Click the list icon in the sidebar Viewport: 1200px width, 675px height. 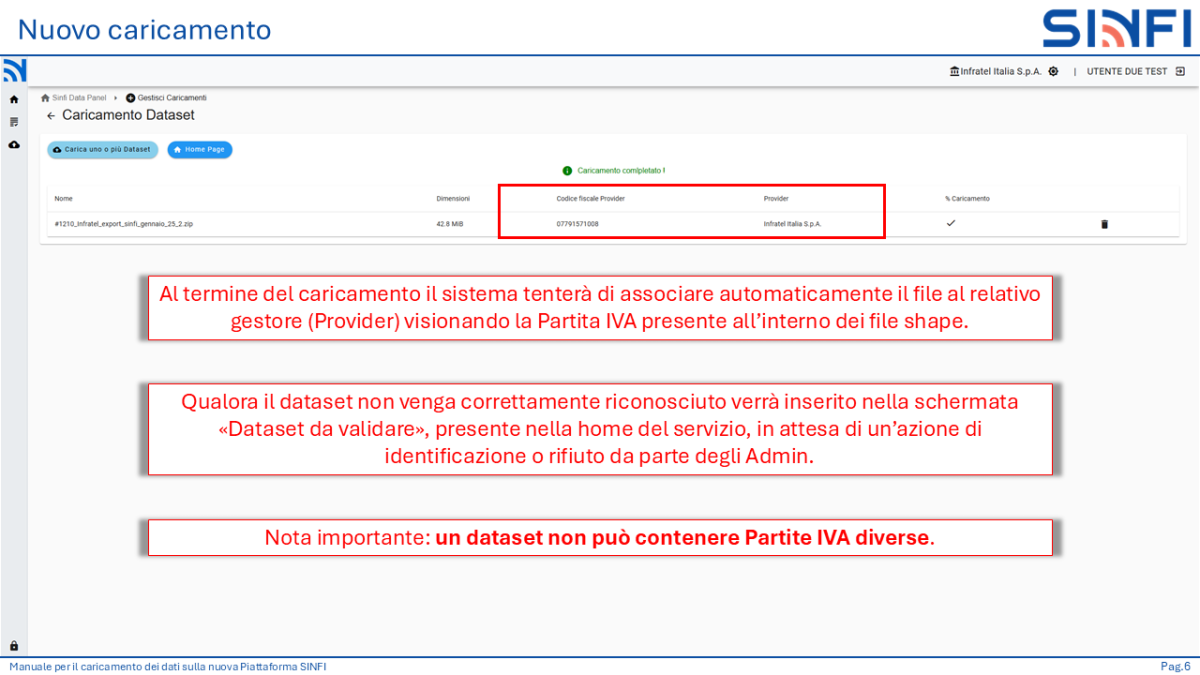coord(13,121)
